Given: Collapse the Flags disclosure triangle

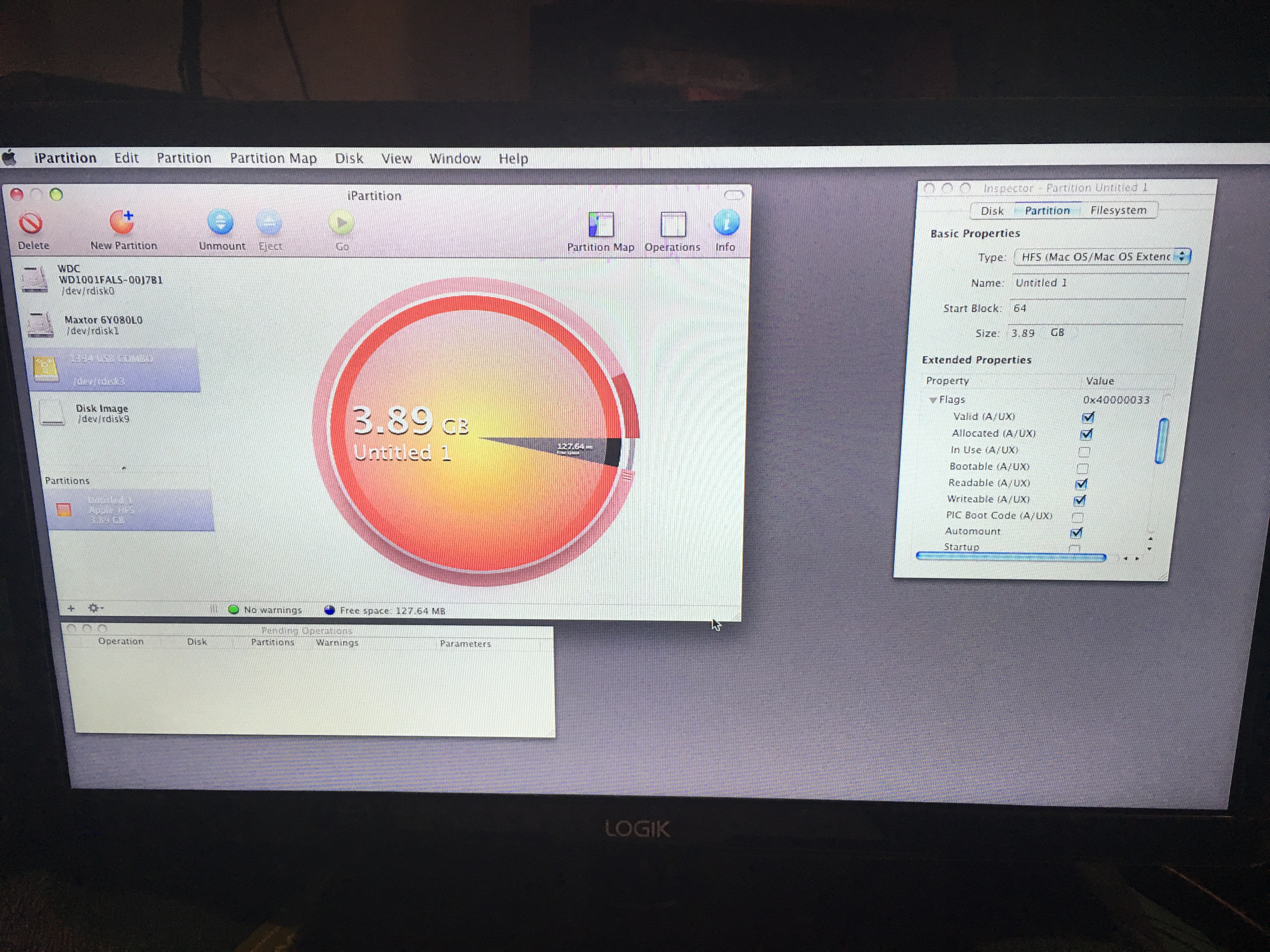Looking at the screenshot, I should [x=933, y=400].
